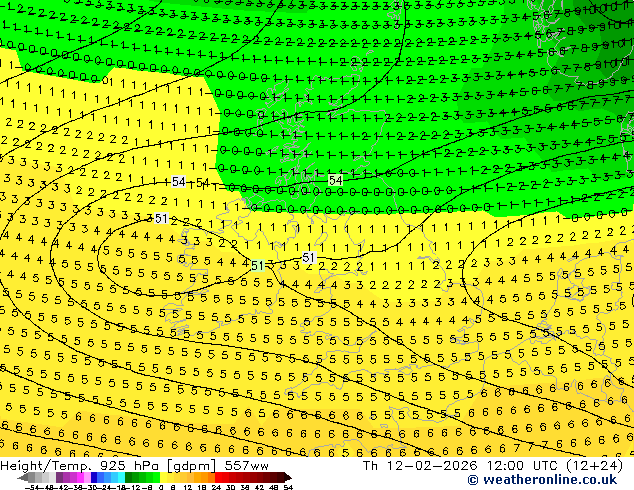Click the "18" label under the color legend
The image size is (634, 490).
click(202, 487)
